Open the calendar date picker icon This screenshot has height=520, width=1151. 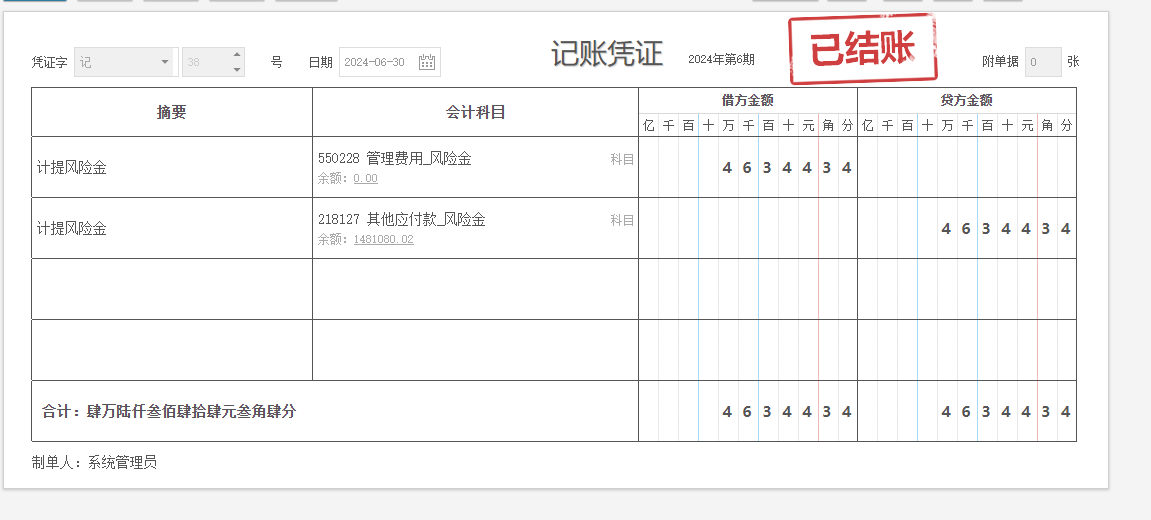click(x=427, y=62)
